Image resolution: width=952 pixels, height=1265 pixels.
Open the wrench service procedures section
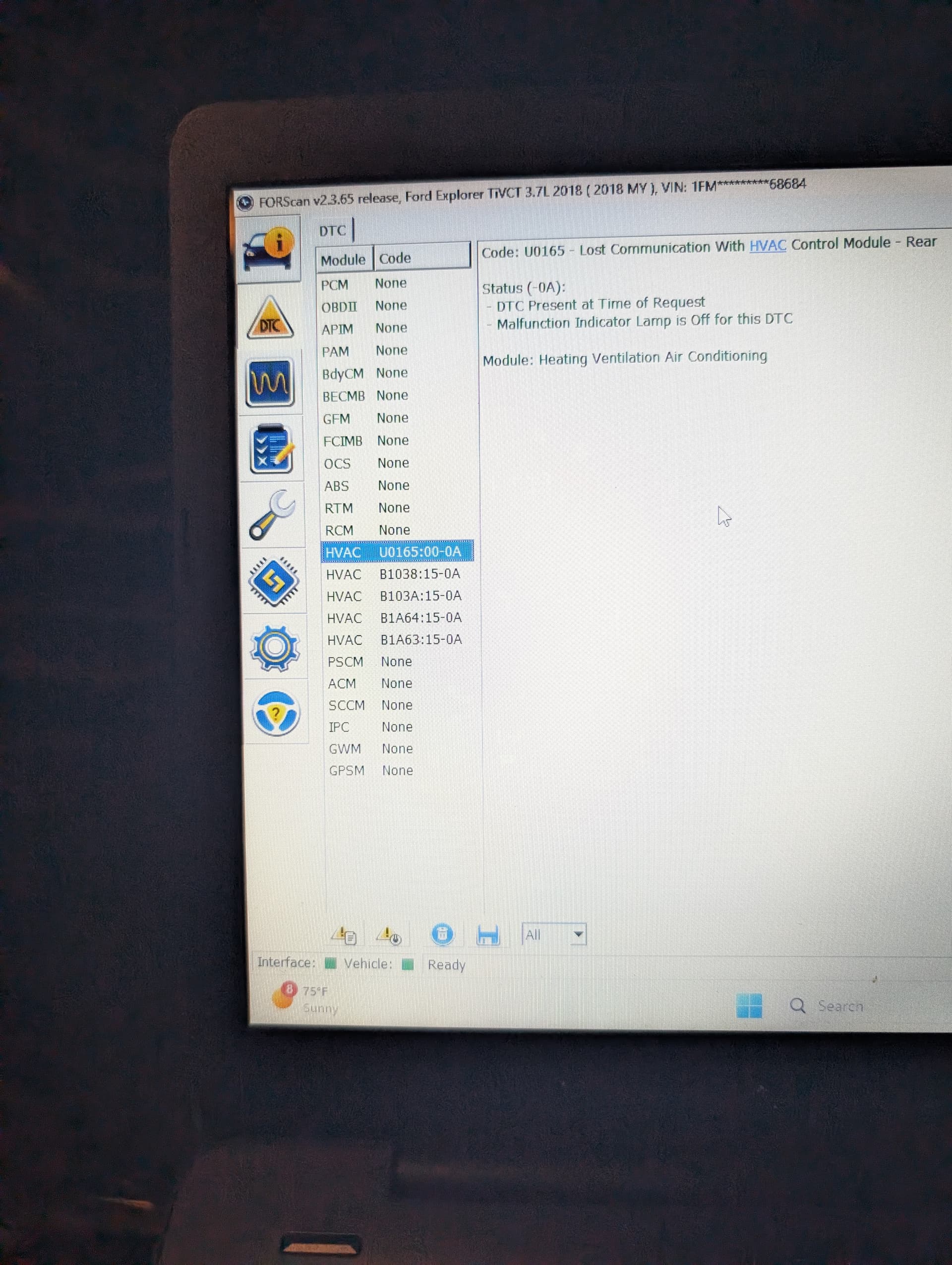click(273, 515)
